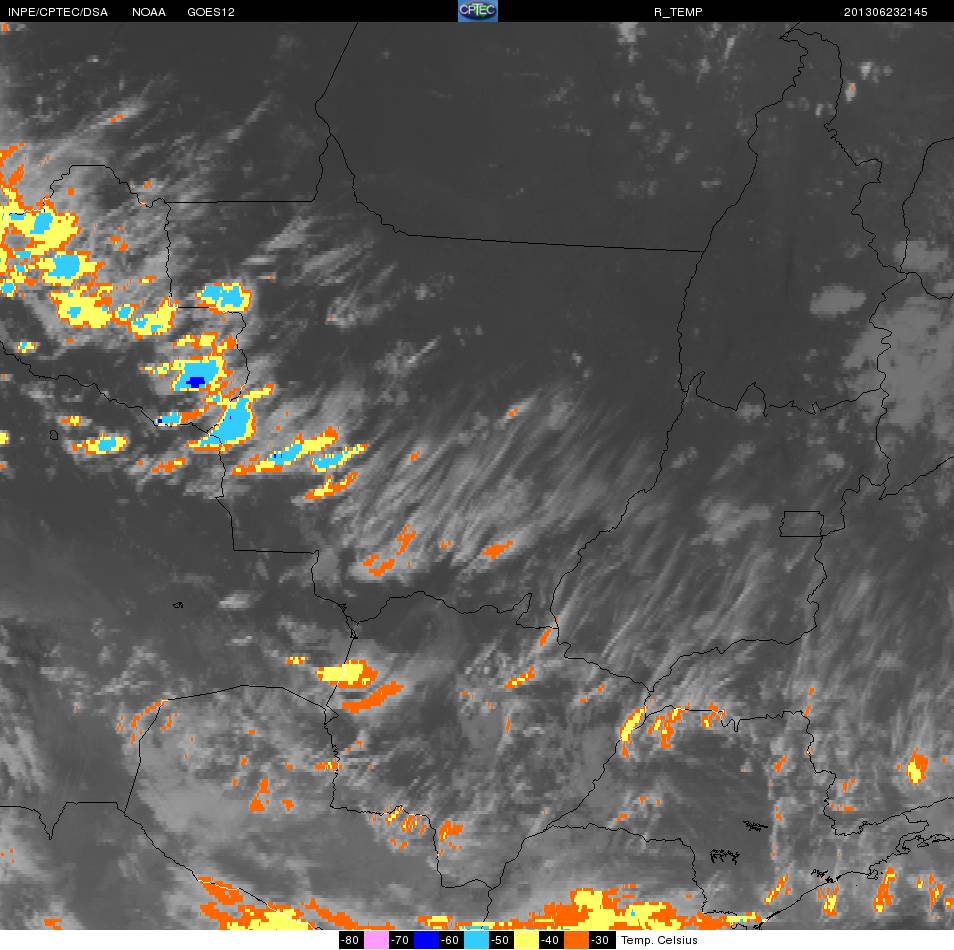Viewport: 954px width, 950px height.
Task: Select the dark blue -70 to -60 swatch
Action: tap(426, 940)
